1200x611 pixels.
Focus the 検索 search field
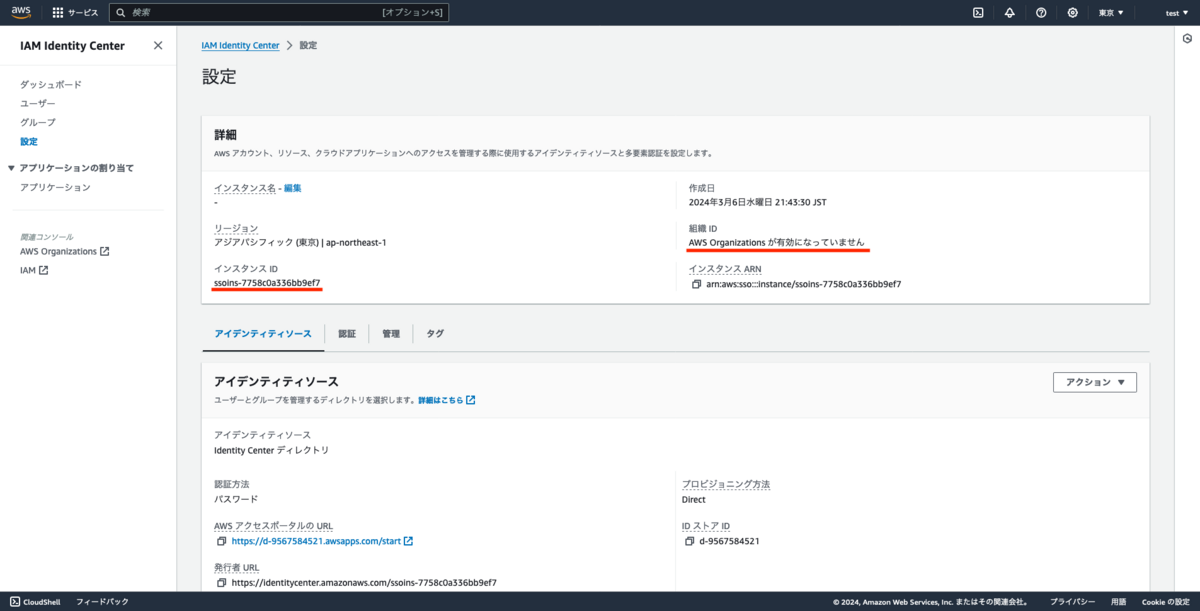pos(278,13)
